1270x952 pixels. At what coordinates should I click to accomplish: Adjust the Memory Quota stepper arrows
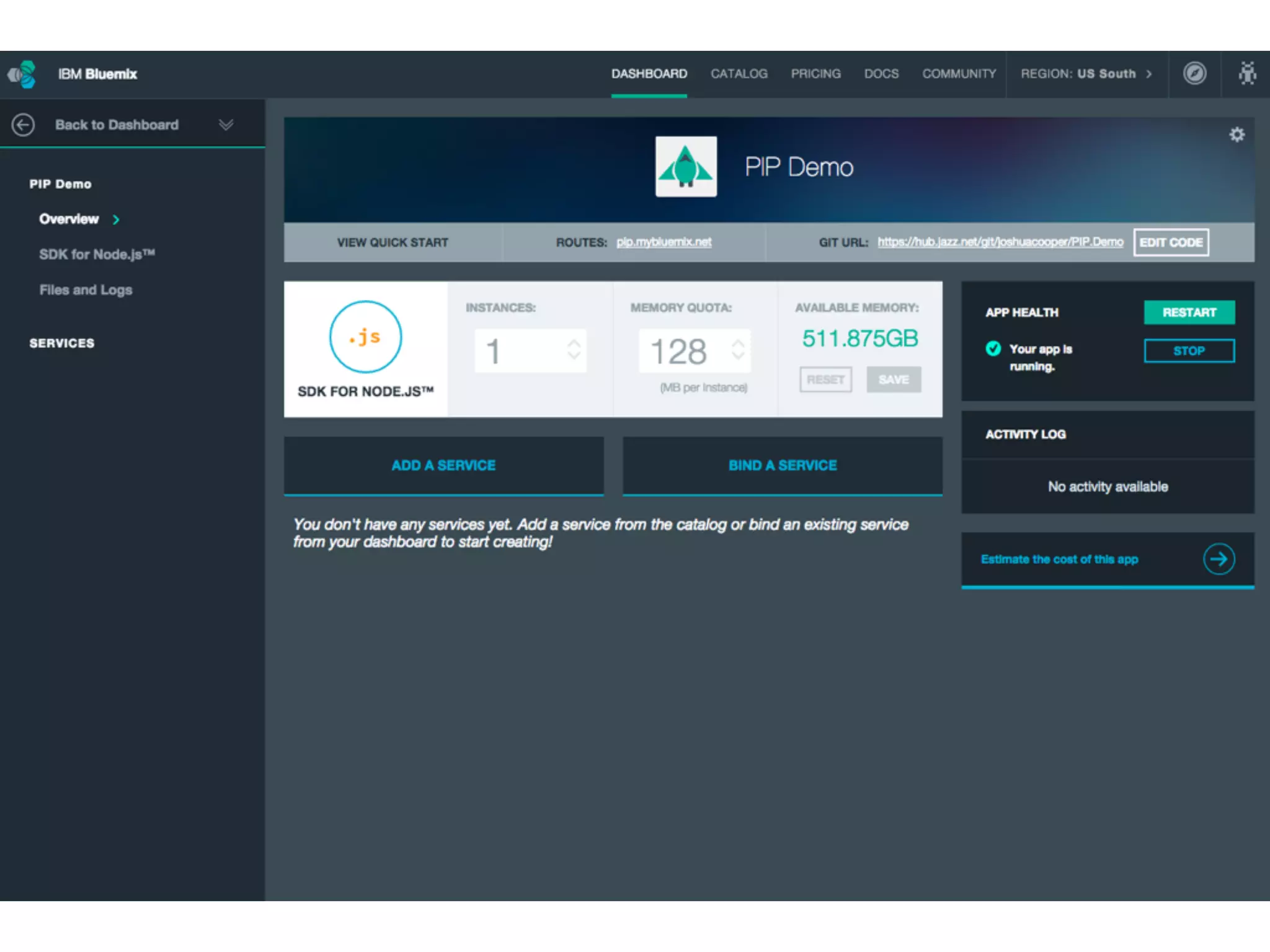[737, 350]
